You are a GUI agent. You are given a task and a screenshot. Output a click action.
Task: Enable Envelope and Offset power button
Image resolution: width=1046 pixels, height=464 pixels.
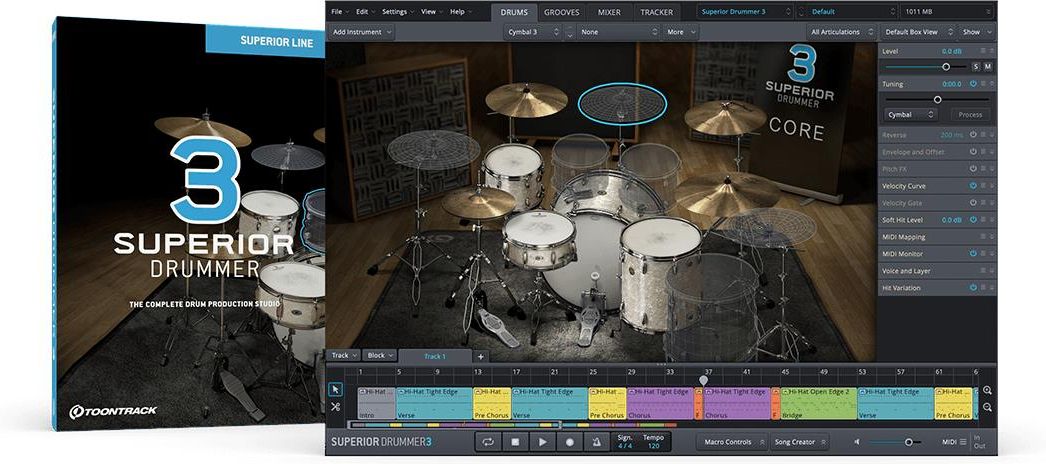pos(973,152)
